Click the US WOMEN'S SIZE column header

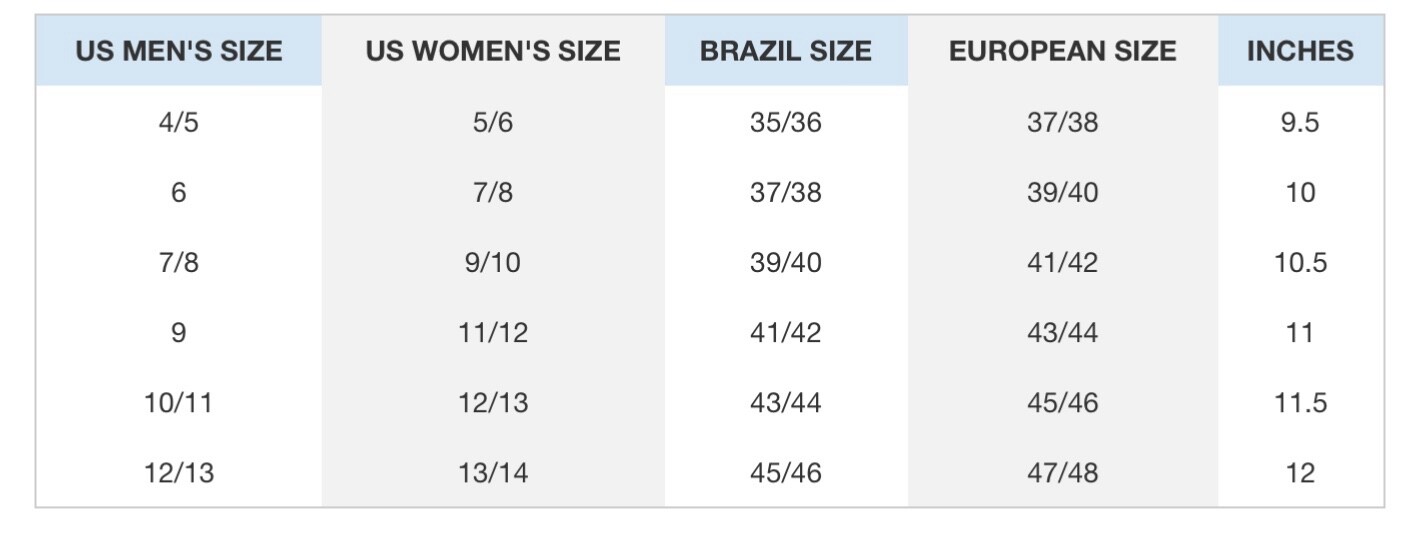(493, 51)
